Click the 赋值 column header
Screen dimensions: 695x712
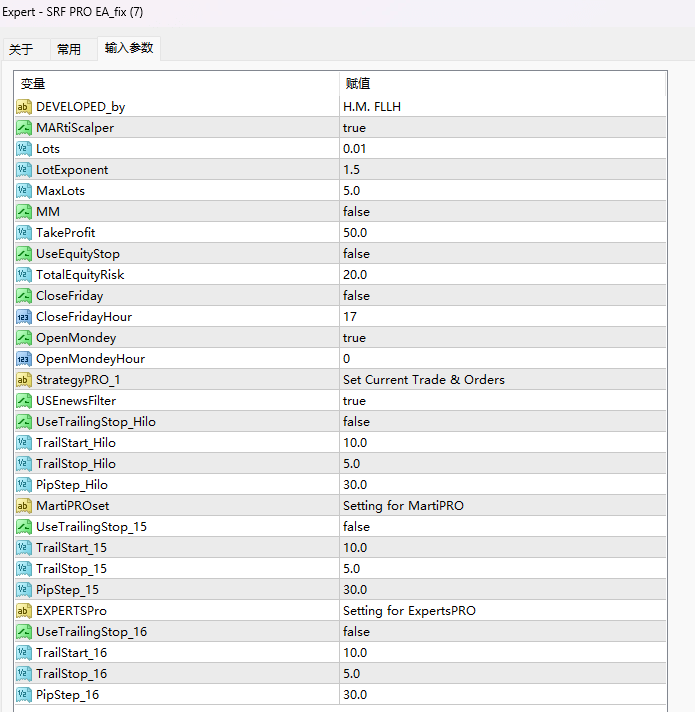click(503, 84)
